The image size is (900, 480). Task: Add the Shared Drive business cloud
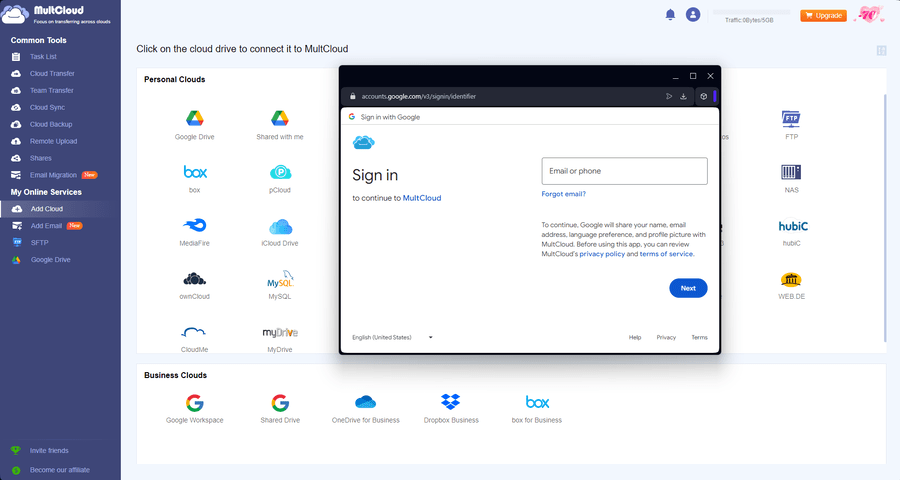tap(280, 408)
